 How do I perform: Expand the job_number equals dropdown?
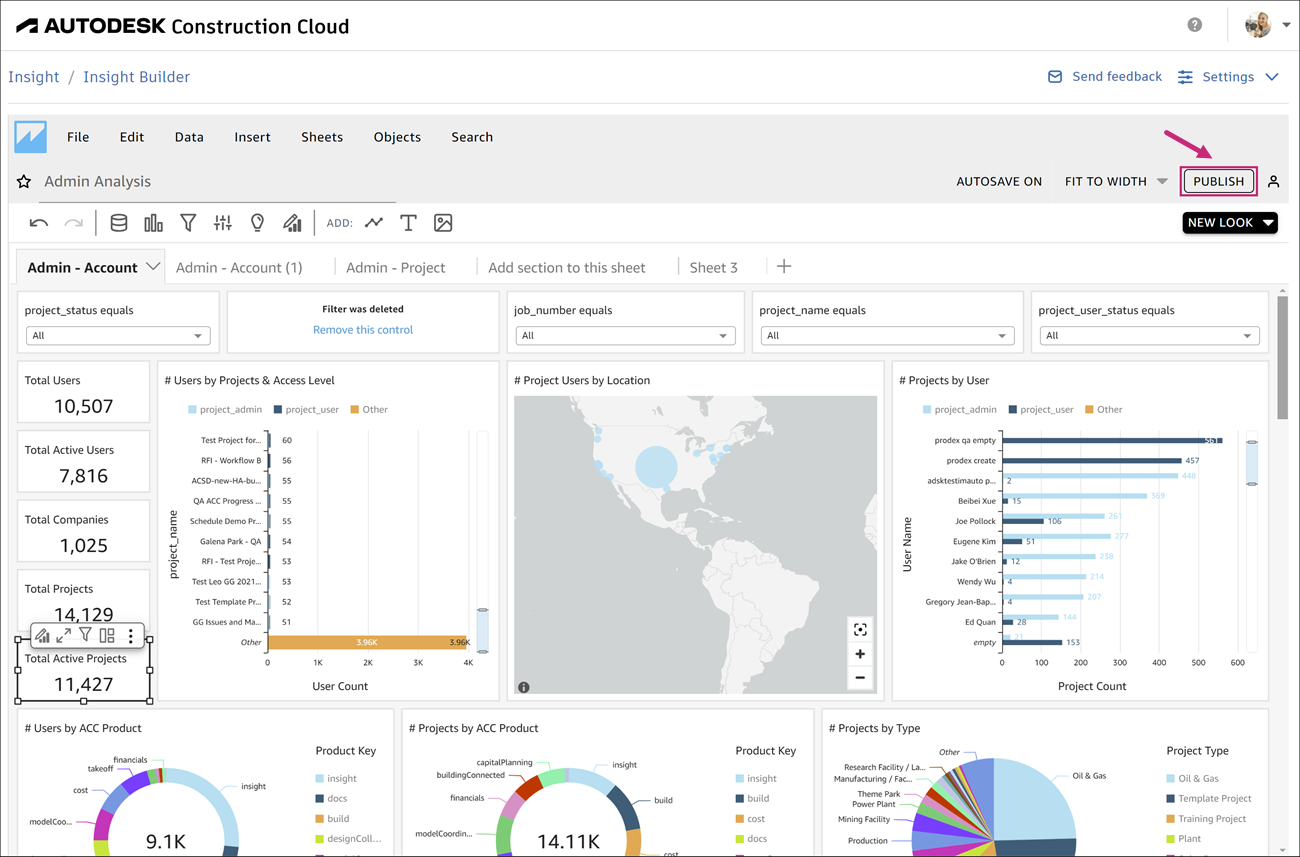click(x=625, y=336)
